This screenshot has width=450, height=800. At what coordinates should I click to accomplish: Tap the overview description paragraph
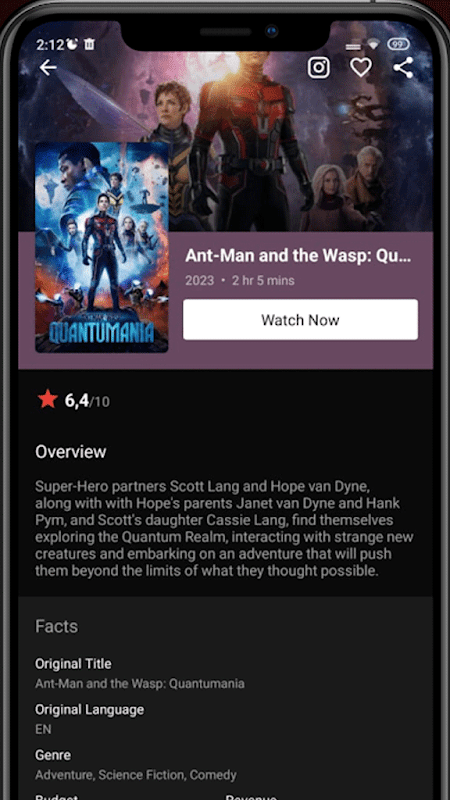pyautogui.click(x=224, y=528)
